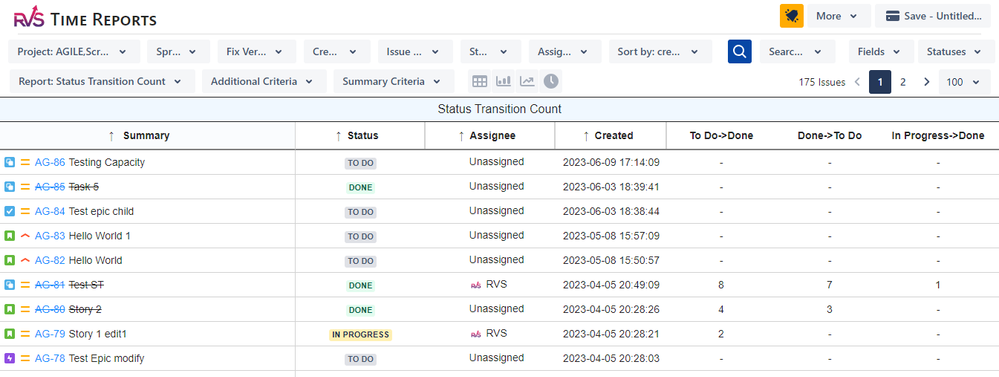Open Report: Status Transition Count dropdown

click(102, 82)
